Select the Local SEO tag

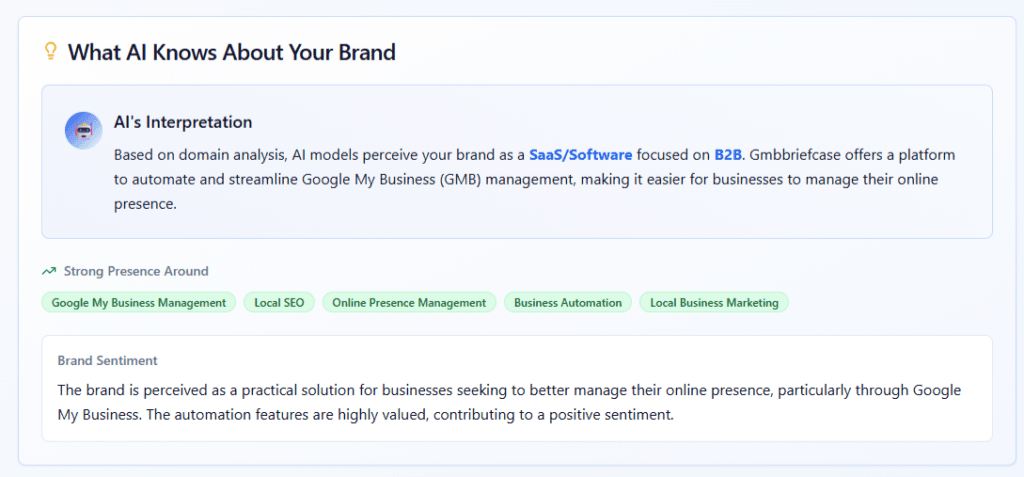pyautogui.click(x=279, y=303)
